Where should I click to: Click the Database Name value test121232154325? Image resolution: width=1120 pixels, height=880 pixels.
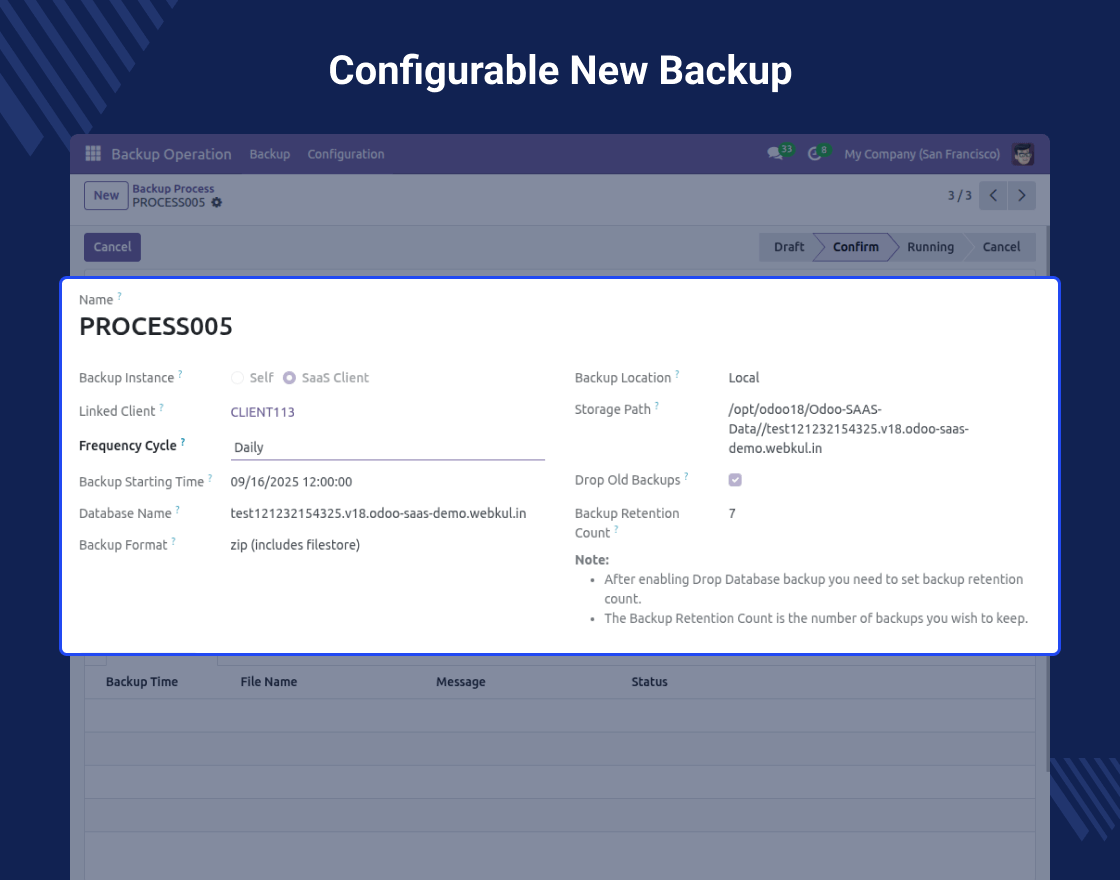(x=378, y=514)
